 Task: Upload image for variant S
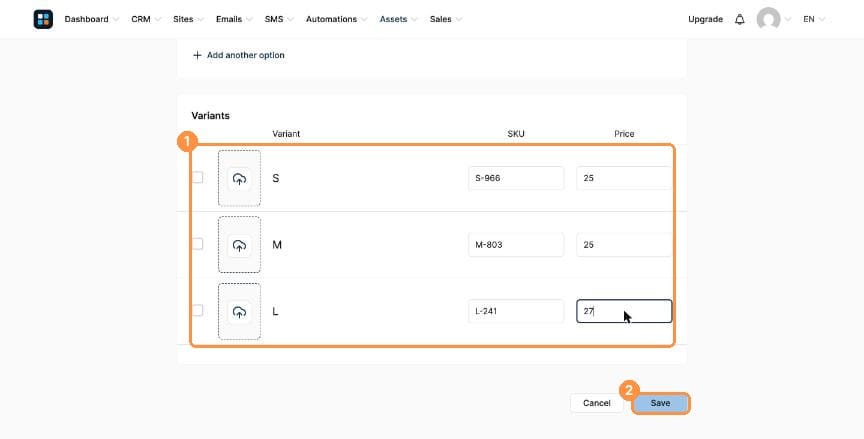pyautogui.click(x=239, y=178)
